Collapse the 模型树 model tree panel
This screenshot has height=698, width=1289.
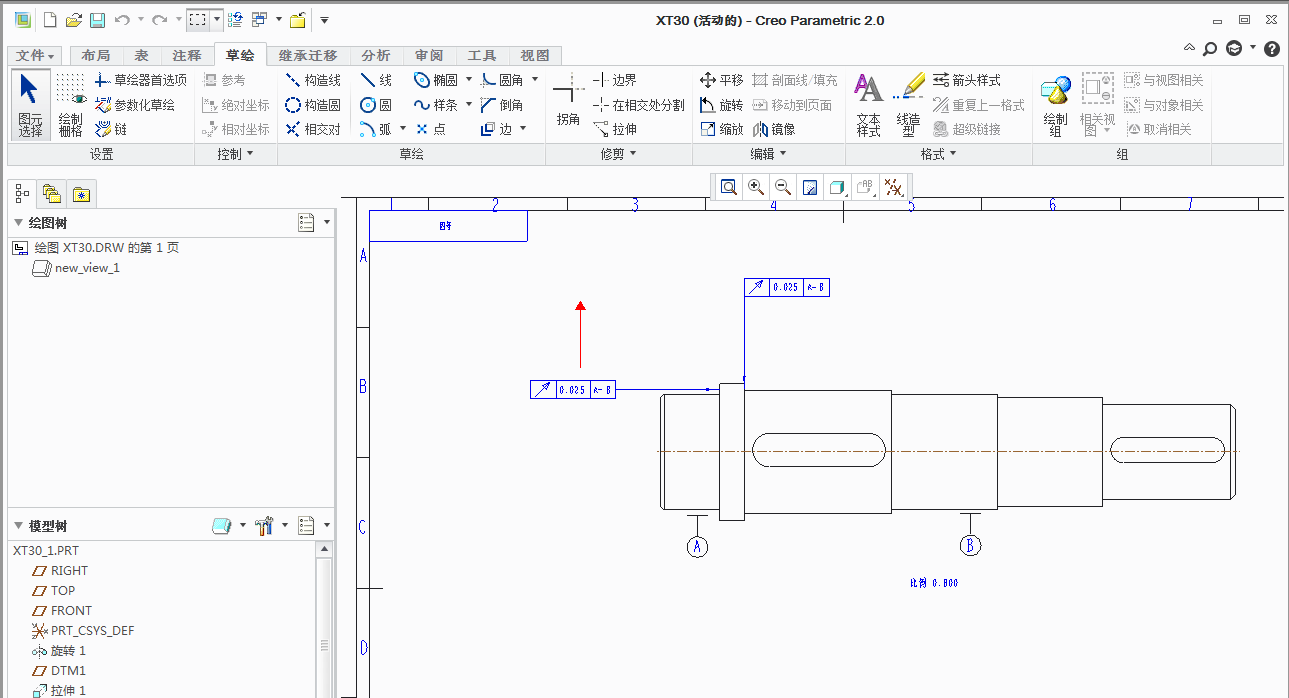tap(18, 526)
